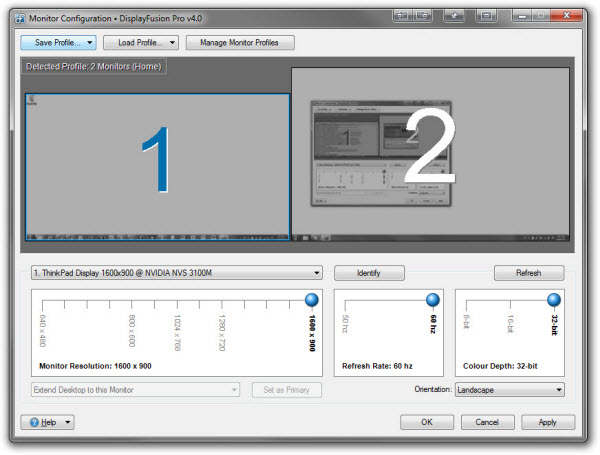This screenshot has width=600, height=455.
Task: Open the Save Profile dropdown
Action: [58, 43]
